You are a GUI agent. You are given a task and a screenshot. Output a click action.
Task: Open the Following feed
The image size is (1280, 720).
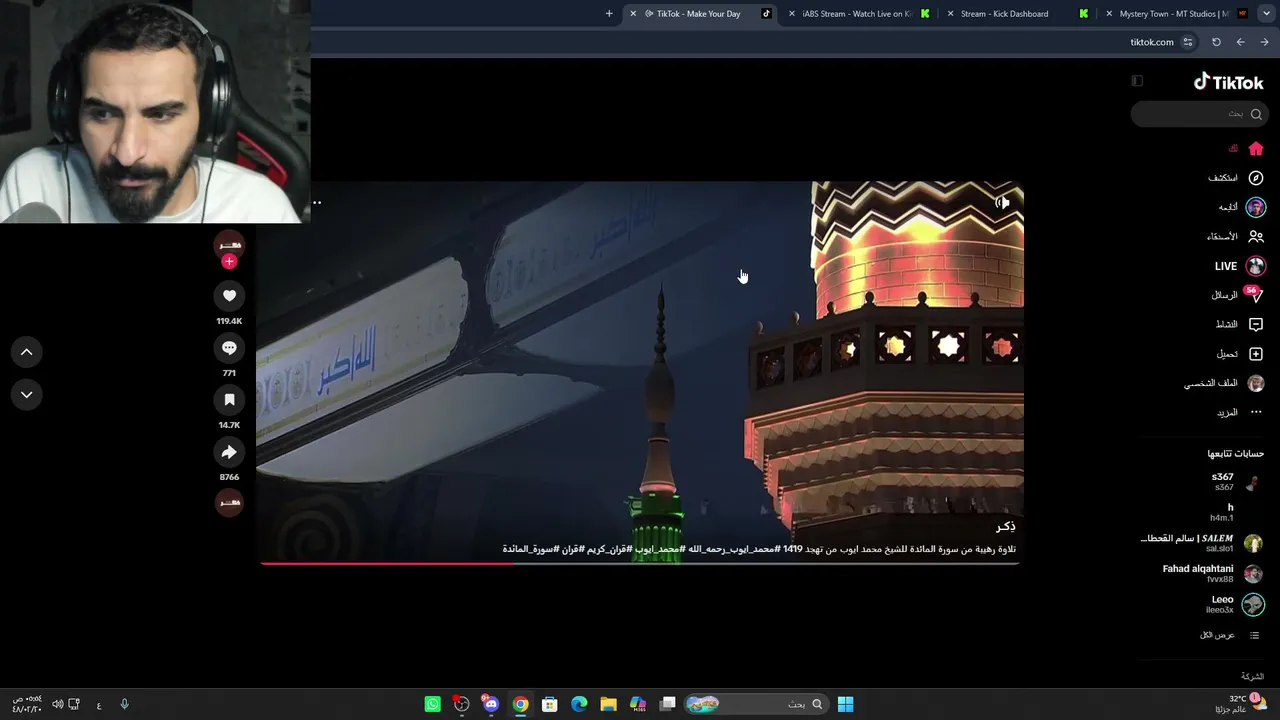coord(1241,207)
